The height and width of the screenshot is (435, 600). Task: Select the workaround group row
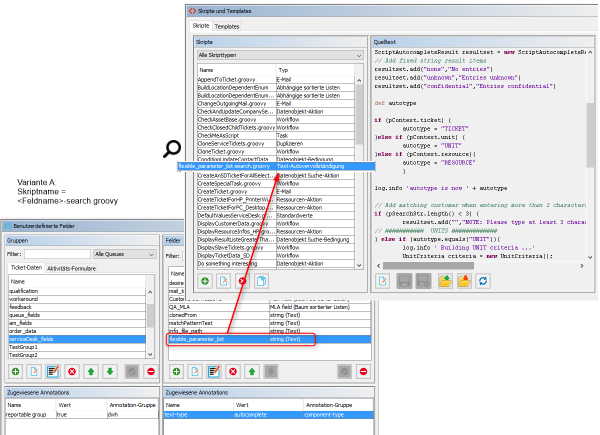[77, 299]
